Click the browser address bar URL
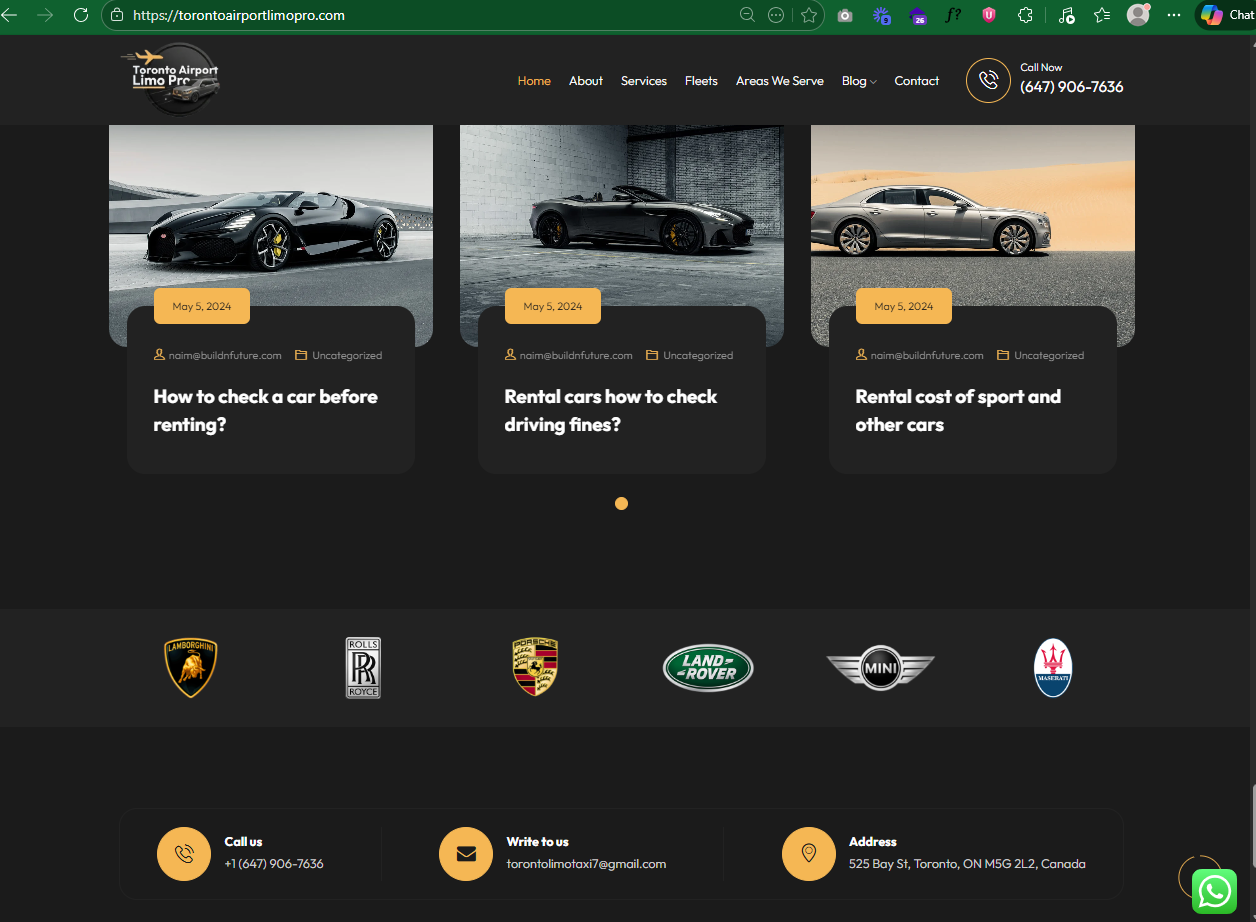 [239, 15]
